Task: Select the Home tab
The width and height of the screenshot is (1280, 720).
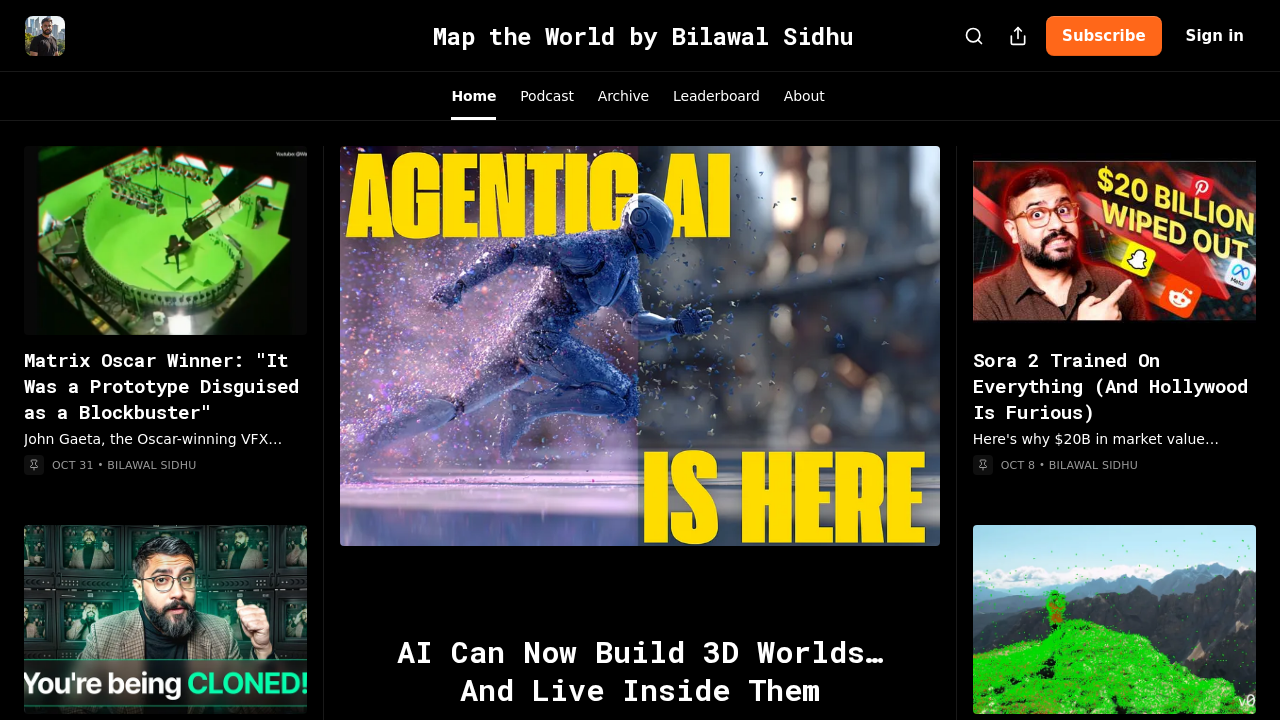Action: pyautogui.click(x=473, y=95)
